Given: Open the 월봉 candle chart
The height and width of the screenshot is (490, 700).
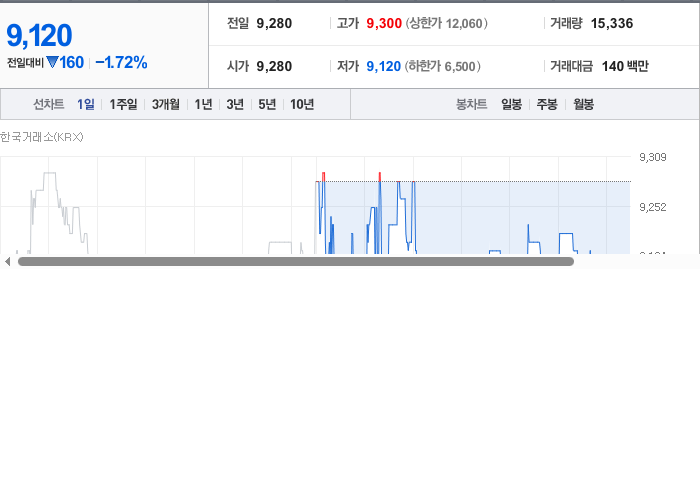Looking at the screenshot, I should pyautogui.click(x=583, y=104).
